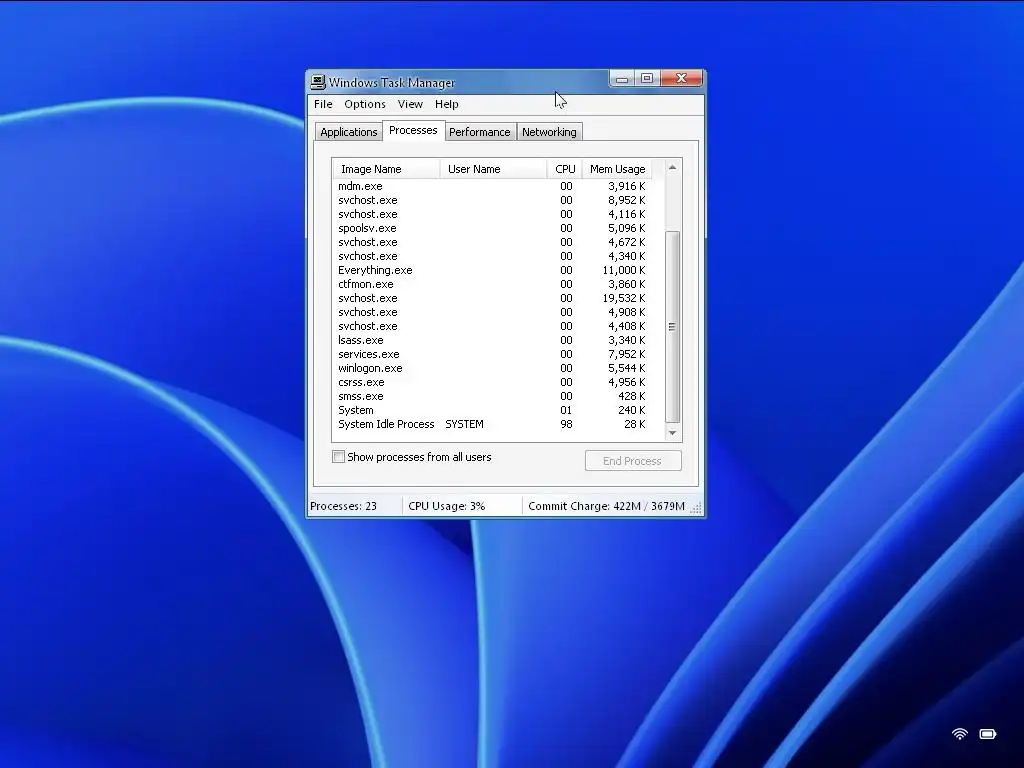Click the scrollbar down arrow
Screen dimensions: 1024x768
tap(672, 433)
